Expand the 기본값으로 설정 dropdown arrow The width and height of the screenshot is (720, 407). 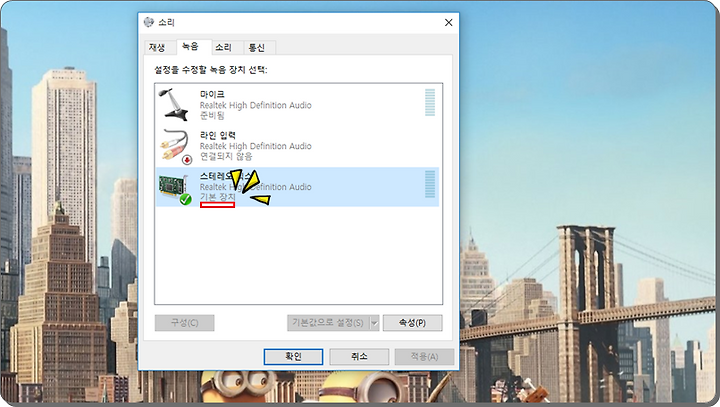(x=374, y=322)
